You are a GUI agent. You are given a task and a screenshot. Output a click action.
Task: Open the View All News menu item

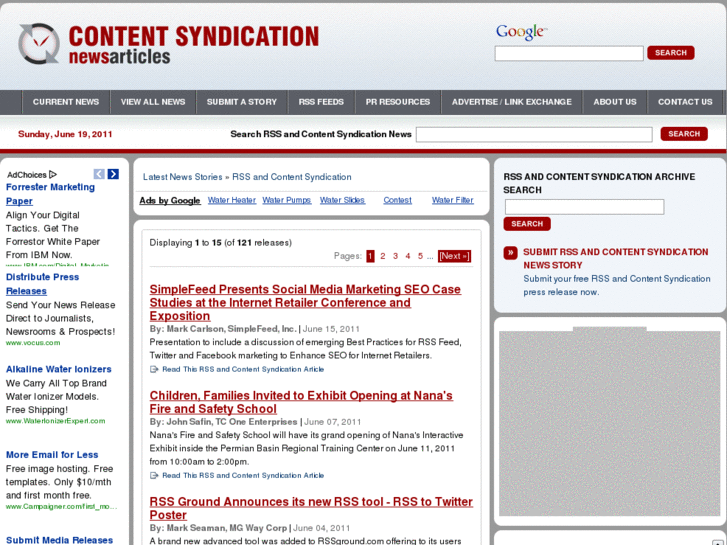[153, 102]
